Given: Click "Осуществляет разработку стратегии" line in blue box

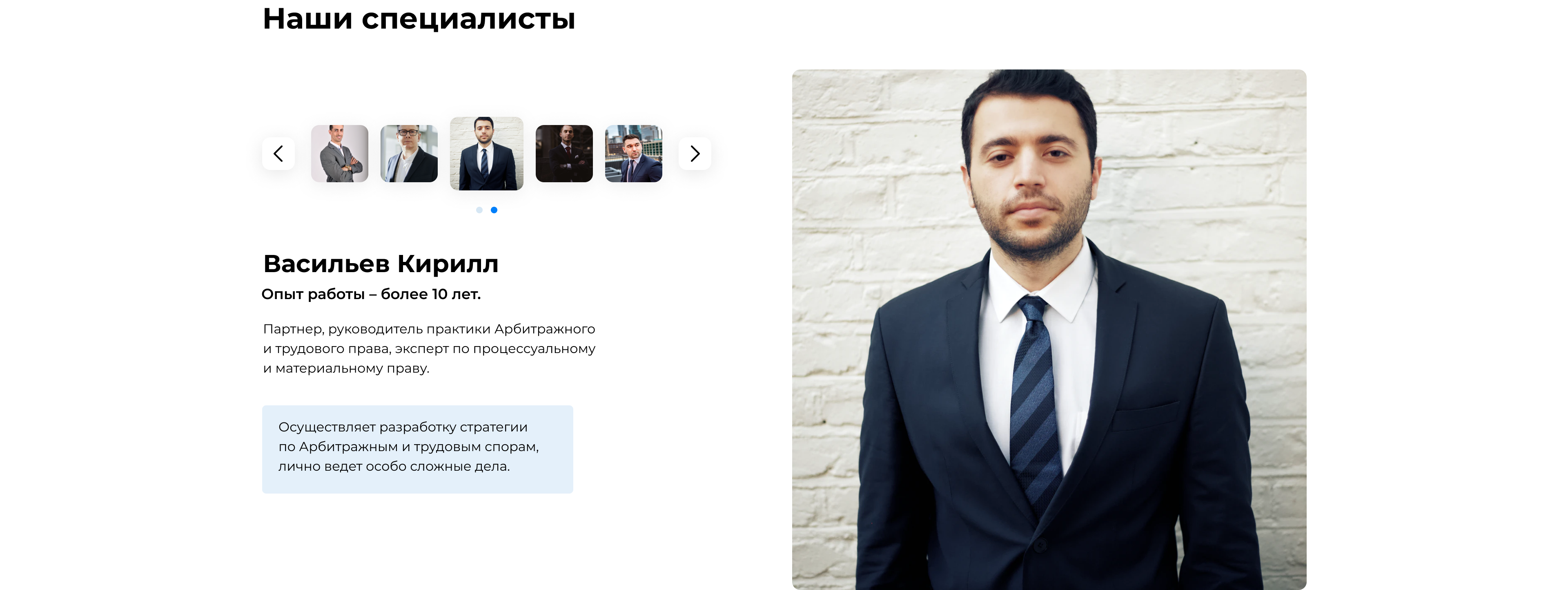Looking at the screenshot, I should (x=403, y=427).
